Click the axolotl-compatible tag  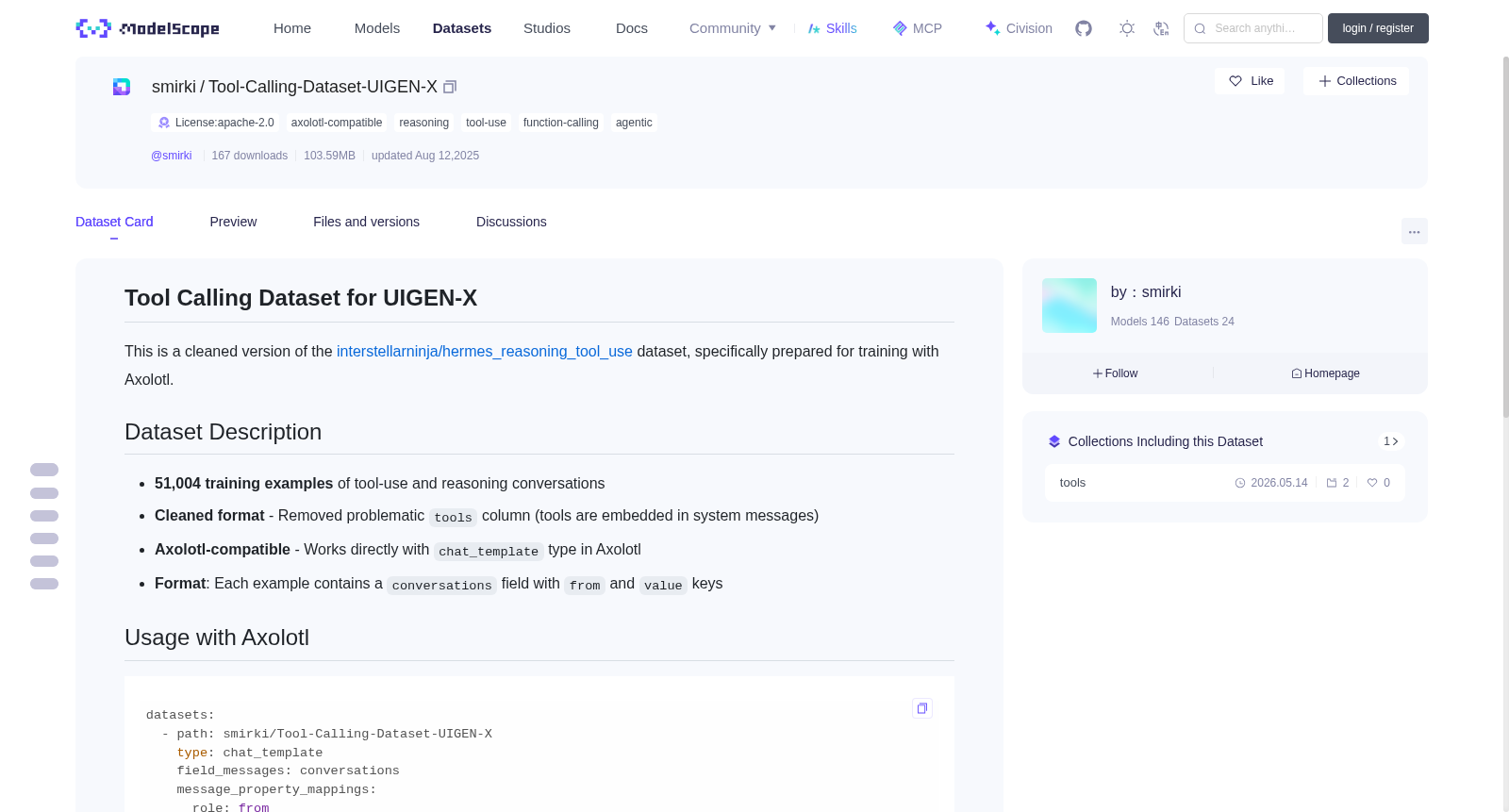[337, 123]
